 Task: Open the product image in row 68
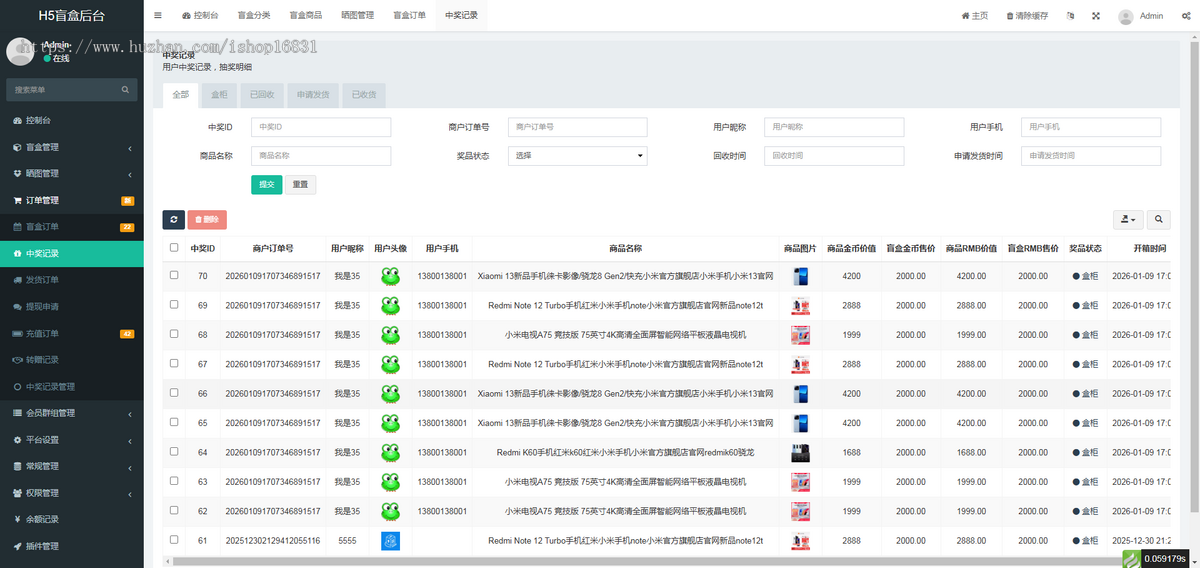(x=800, y=335)
